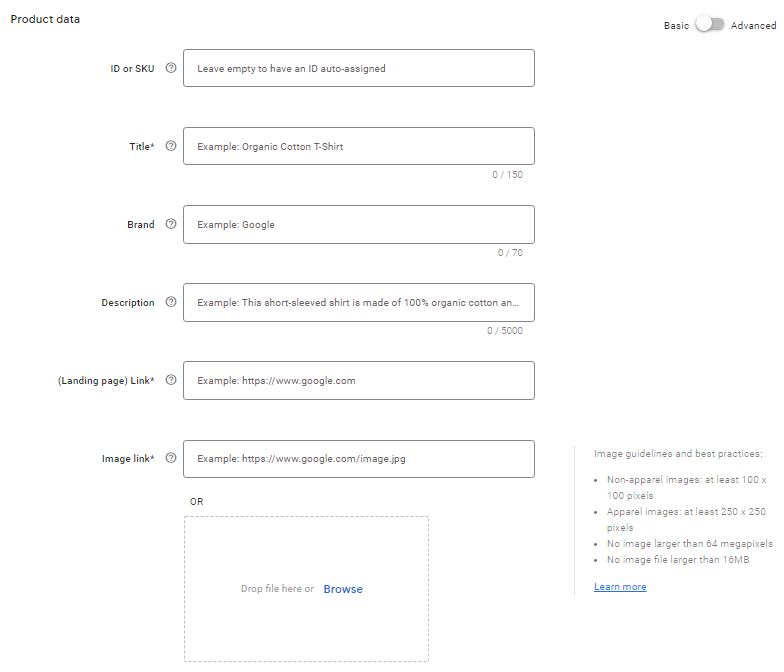Focus the ID or SKU input field
The width and height of the screenshot is (784, 672).
(358, 68)
